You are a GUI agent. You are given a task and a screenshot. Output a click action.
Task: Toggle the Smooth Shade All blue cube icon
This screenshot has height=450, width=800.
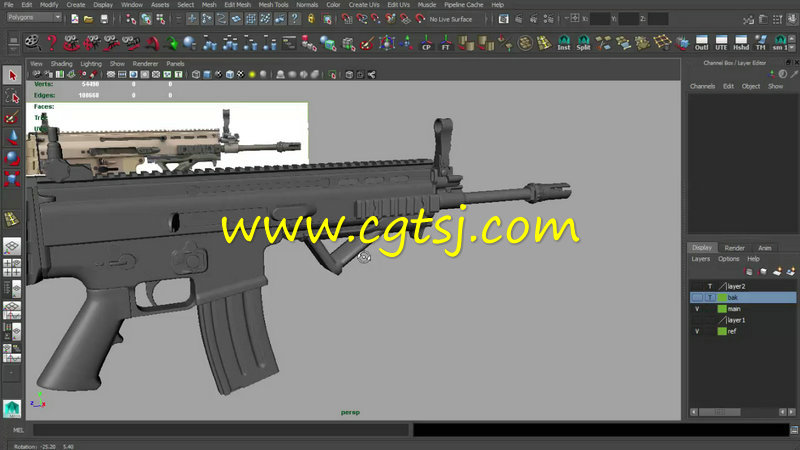207,74
